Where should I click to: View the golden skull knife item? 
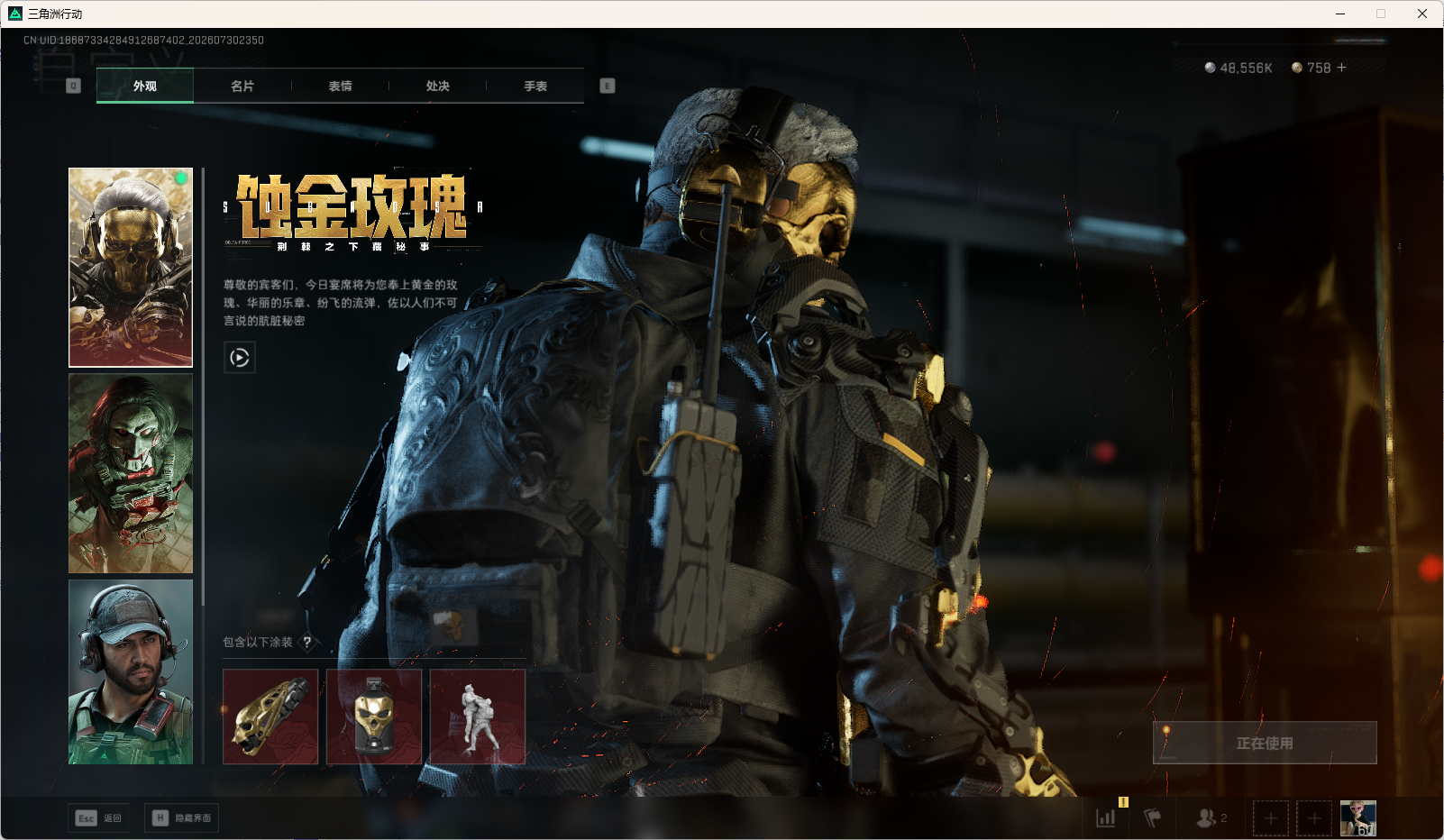(x=270, y=717)
